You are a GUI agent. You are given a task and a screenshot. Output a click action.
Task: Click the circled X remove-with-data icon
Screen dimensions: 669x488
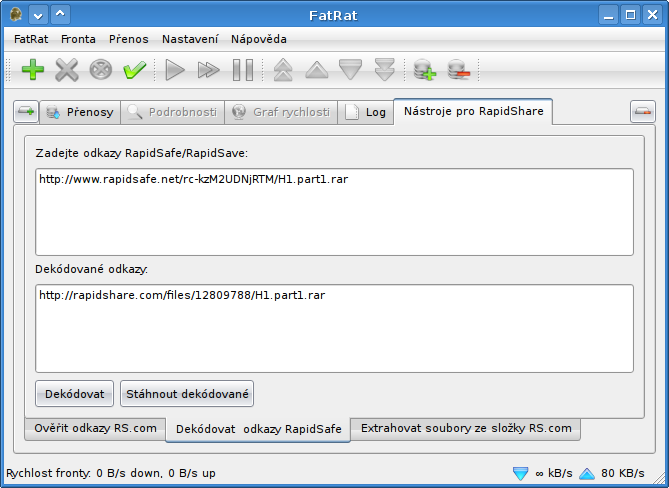coord(101,70)
